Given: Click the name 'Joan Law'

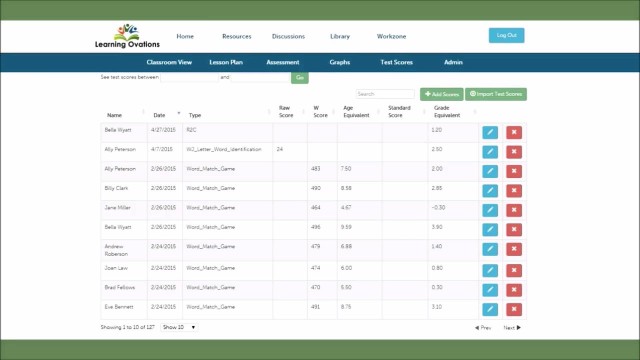Looking at the screenshot, I should [116, 268].
